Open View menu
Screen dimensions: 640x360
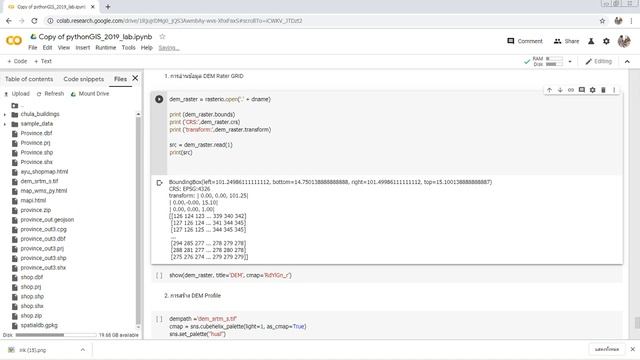coord(64,48)
